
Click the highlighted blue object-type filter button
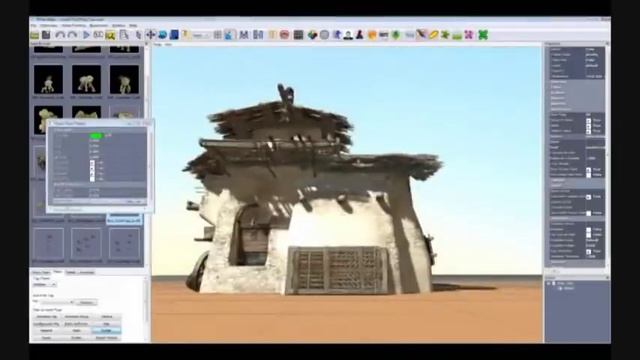coord(106,331)
